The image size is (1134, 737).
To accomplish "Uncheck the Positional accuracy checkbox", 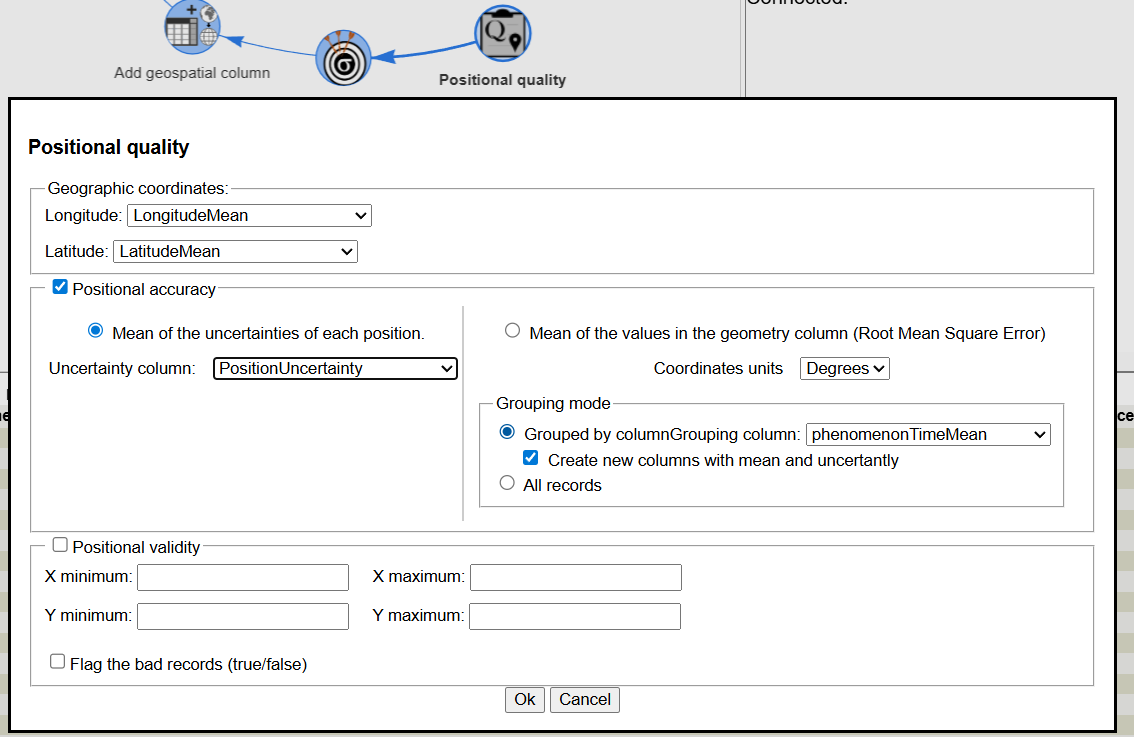I will [60, 288].
